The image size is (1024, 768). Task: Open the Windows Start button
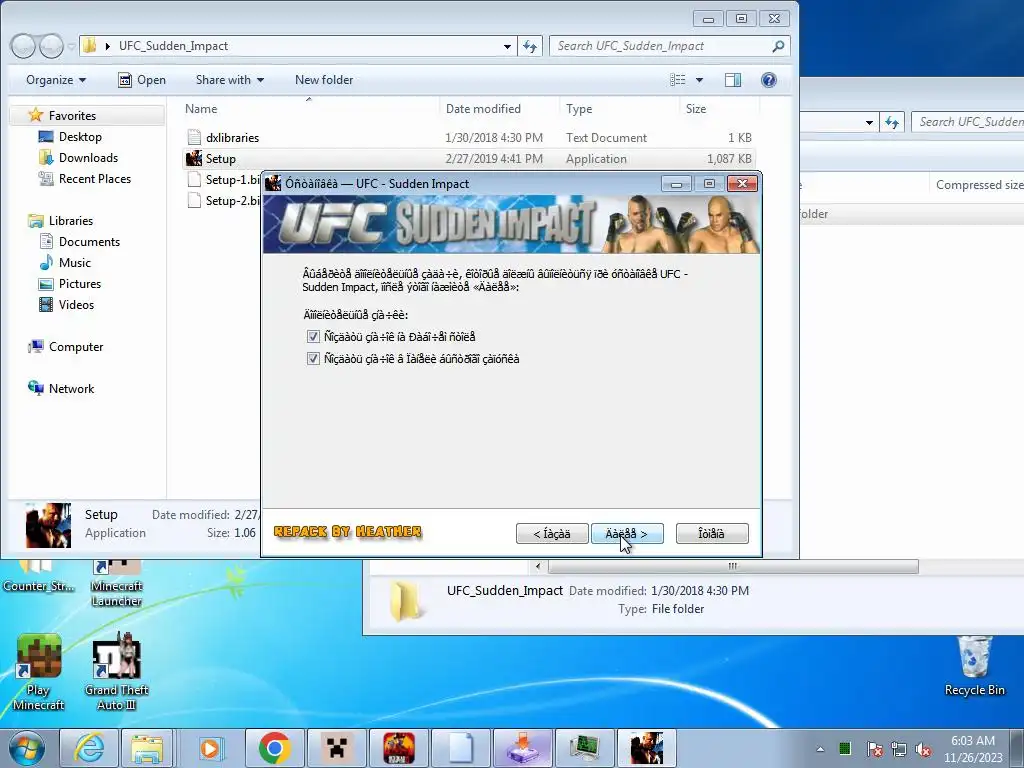[x=26, y=749]
